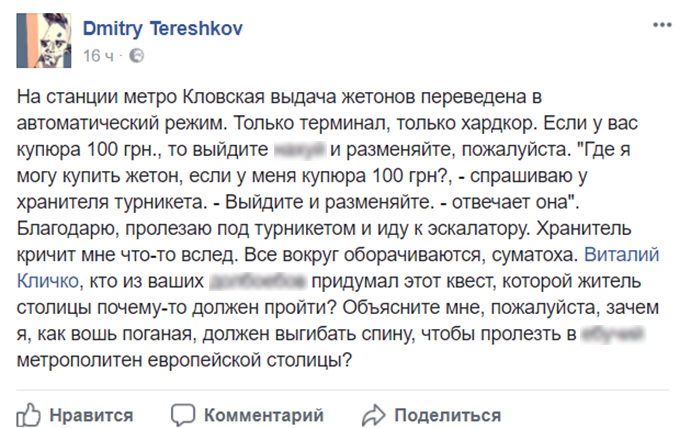The image size is (680, 428).
Task: Click the globe public privacy icon
Action: (137, 56)
